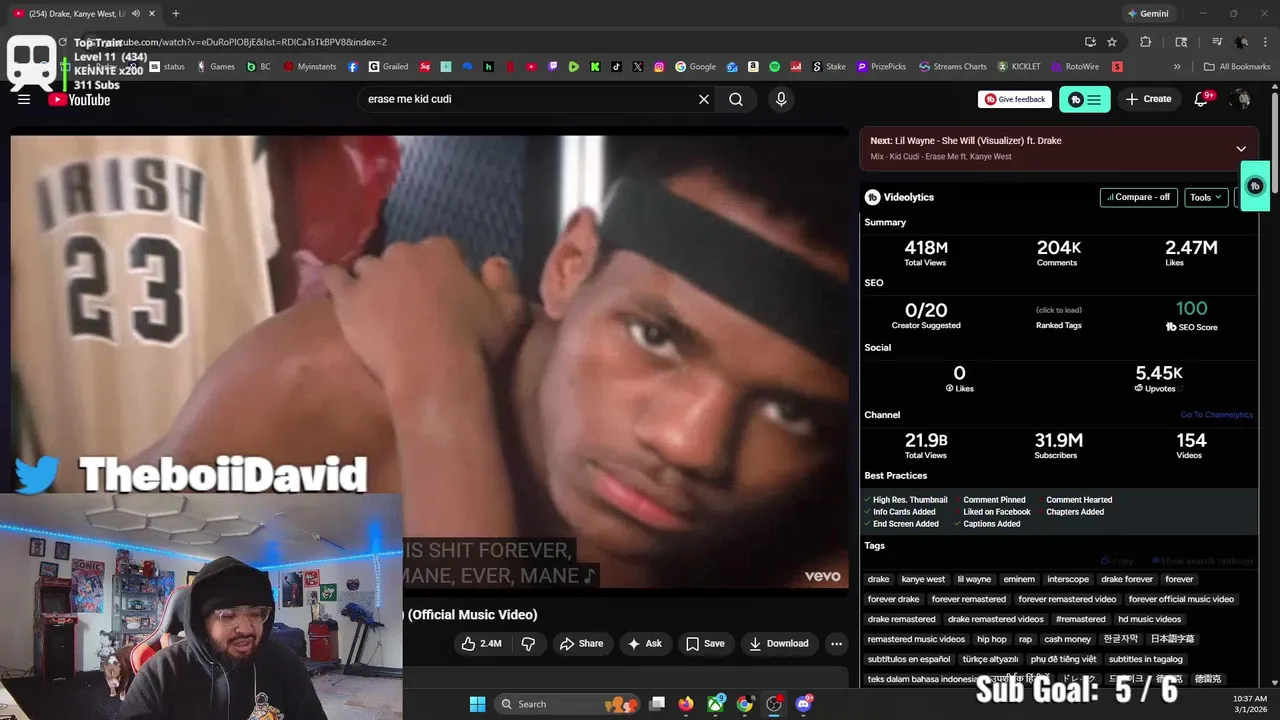Click the Share button
1280x720 pixels.
point(581,643)
